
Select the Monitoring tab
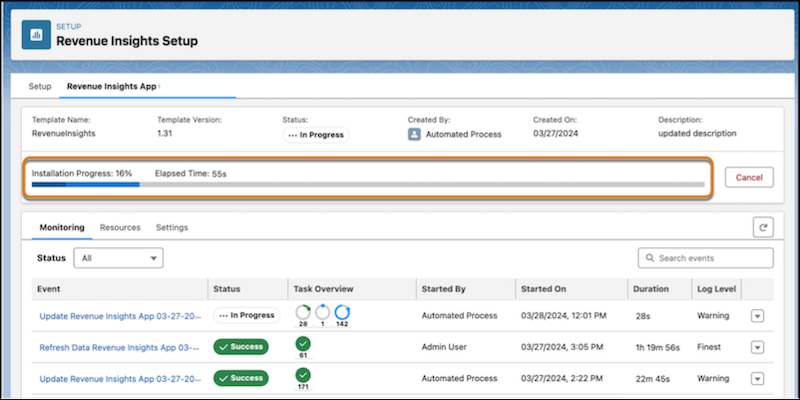pos(62,228)
